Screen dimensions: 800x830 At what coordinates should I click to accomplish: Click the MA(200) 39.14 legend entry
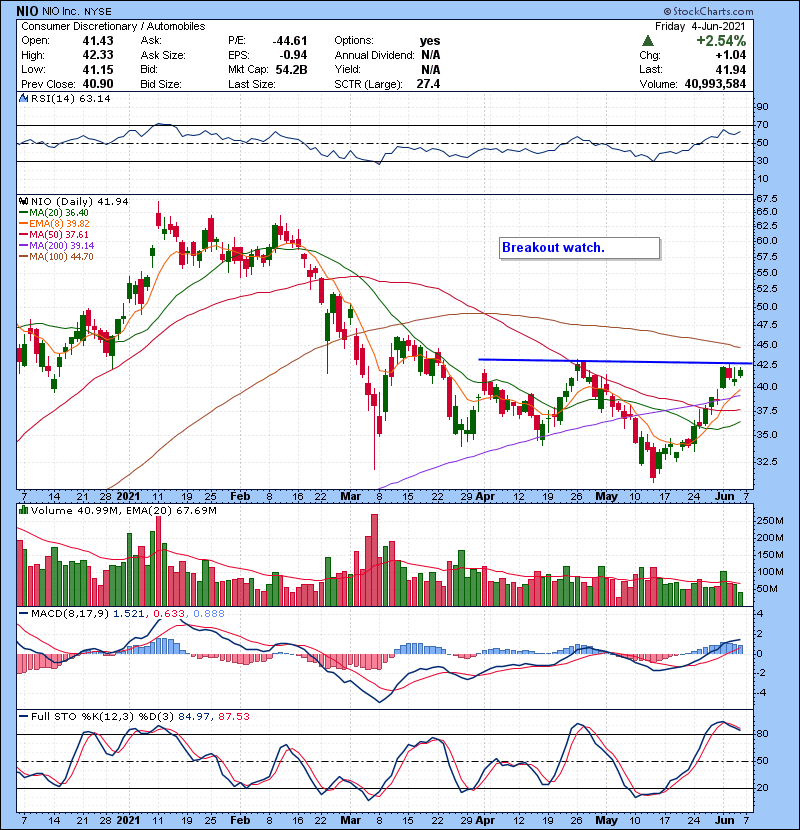[x=57, y=246]
